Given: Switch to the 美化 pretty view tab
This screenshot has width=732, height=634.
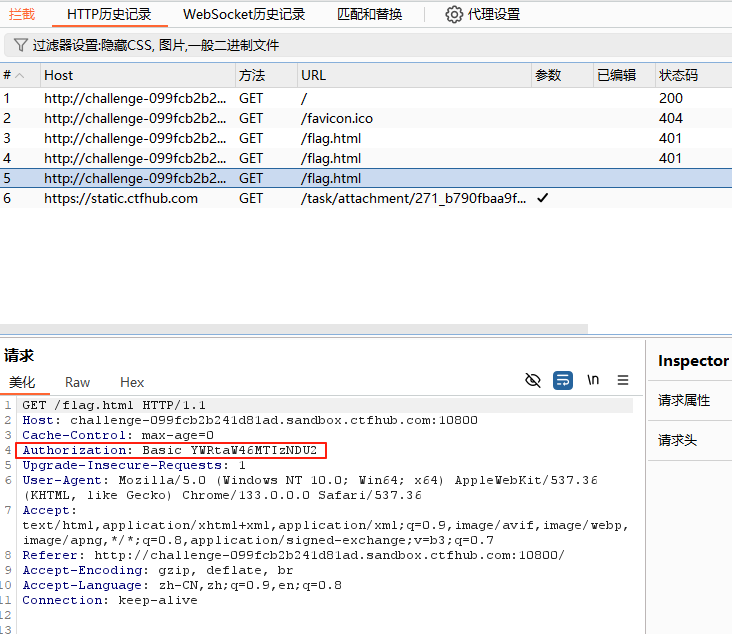Looking at the screenshot, I should click(22, 382).
